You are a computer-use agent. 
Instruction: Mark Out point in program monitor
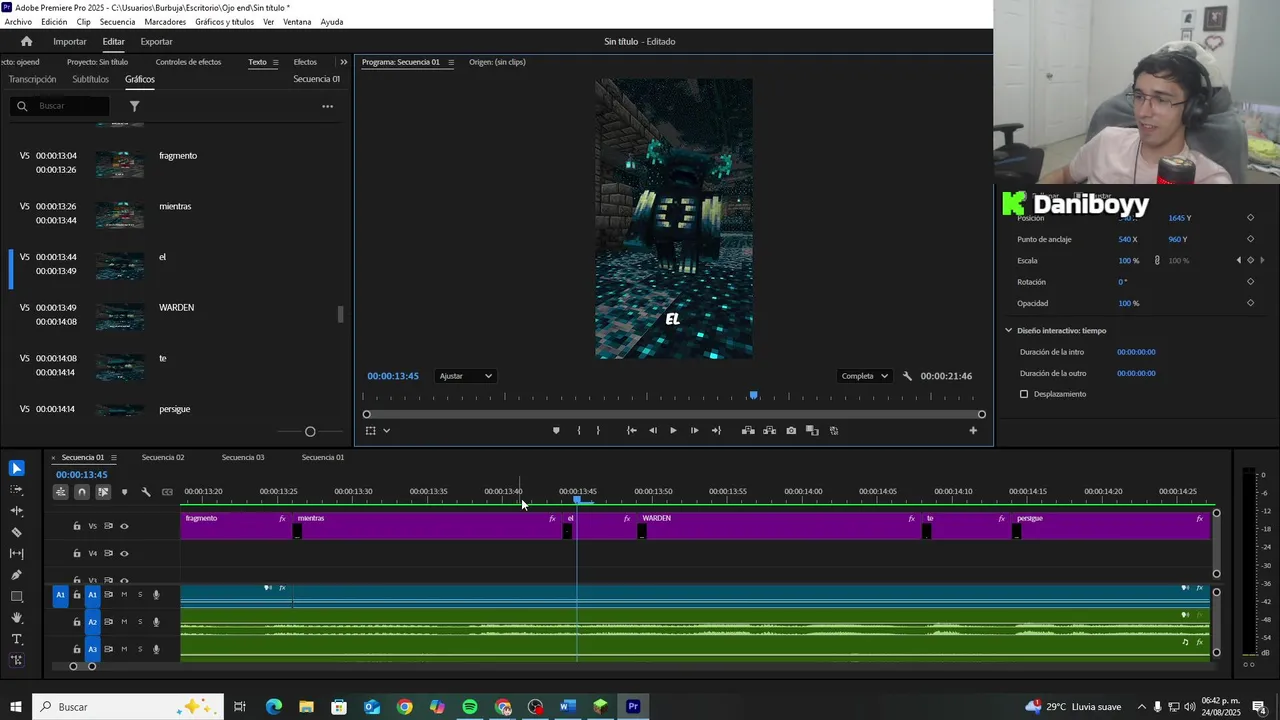pyautogui.click(x=598, y=431)
